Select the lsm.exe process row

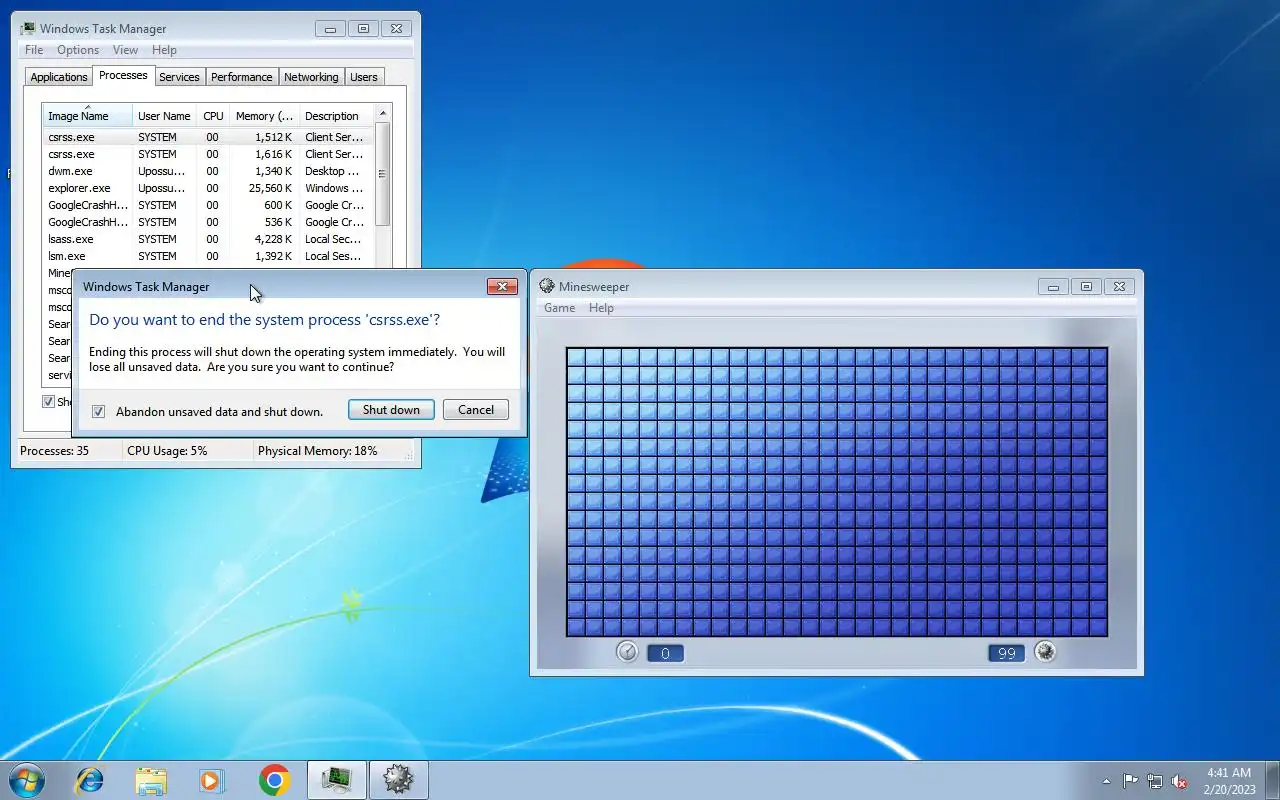[x=208, y=256]
